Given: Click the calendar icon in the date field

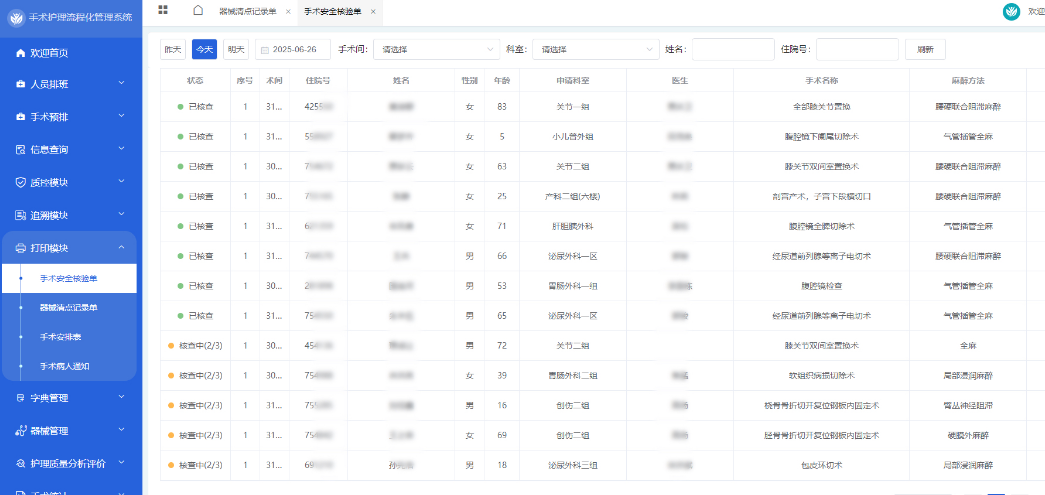Looking at the screenshot, I should point(265,50).
